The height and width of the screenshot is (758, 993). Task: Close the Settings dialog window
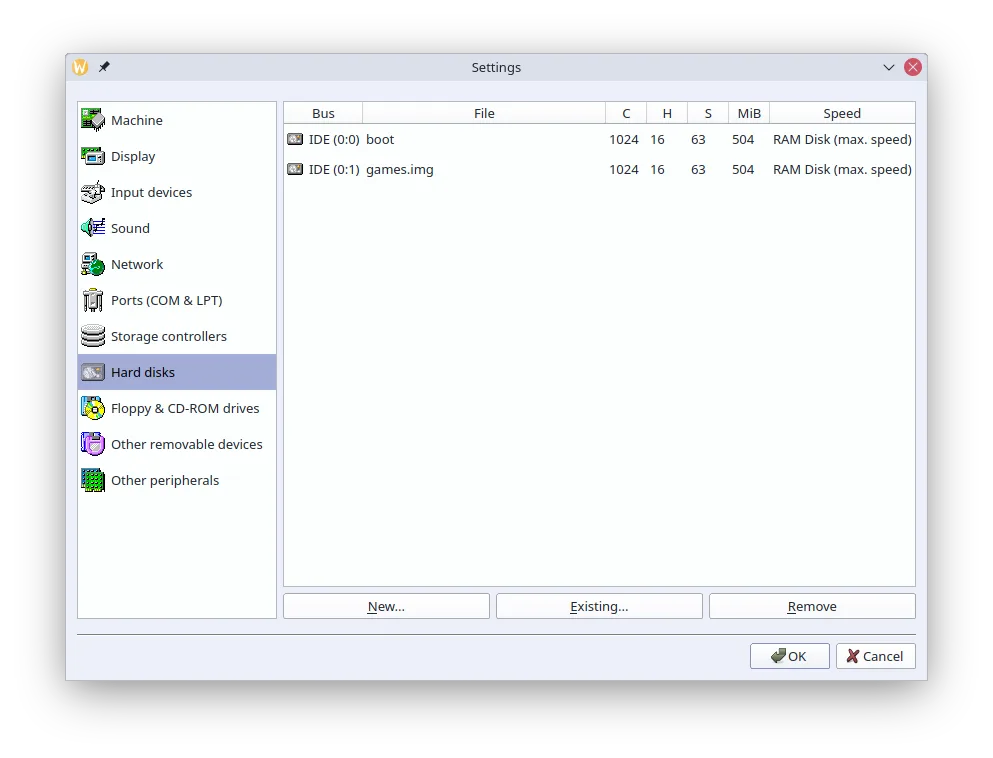tap(913, 67)
